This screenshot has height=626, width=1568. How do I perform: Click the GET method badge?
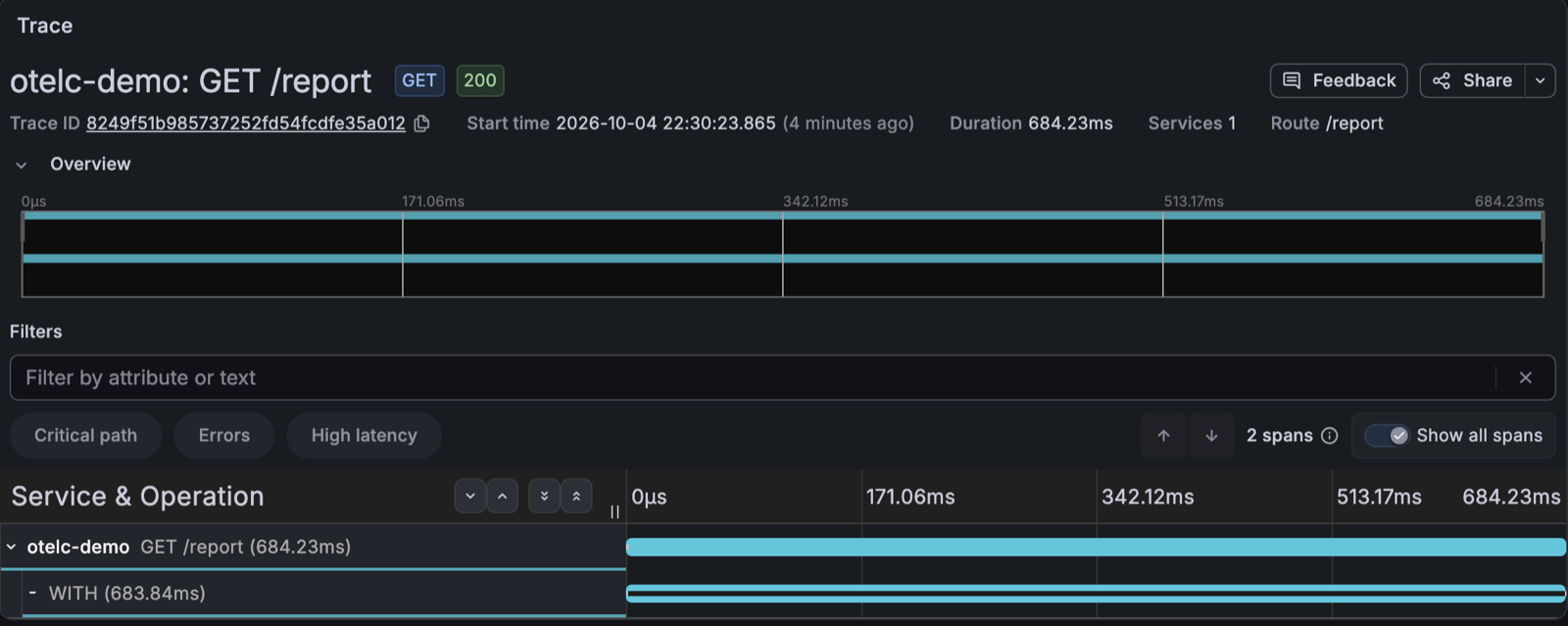coord(419,80)
